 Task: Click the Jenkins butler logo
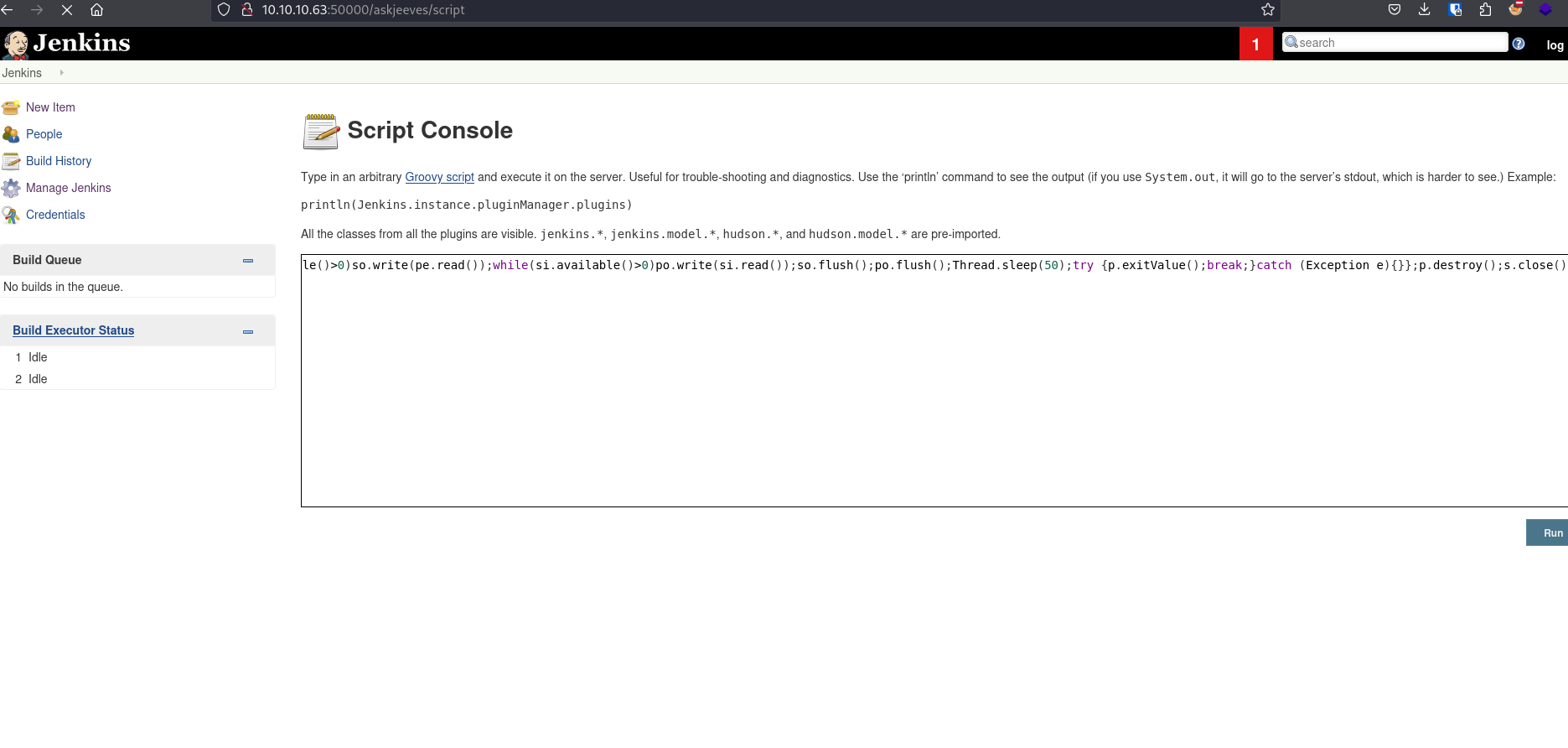point(15,44)
